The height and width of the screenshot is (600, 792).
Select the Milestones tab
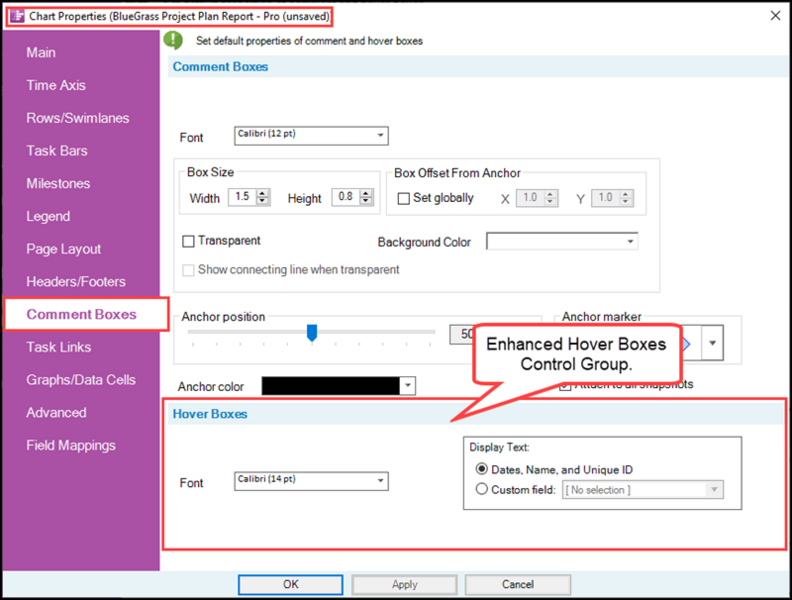(x=58, y=183)
